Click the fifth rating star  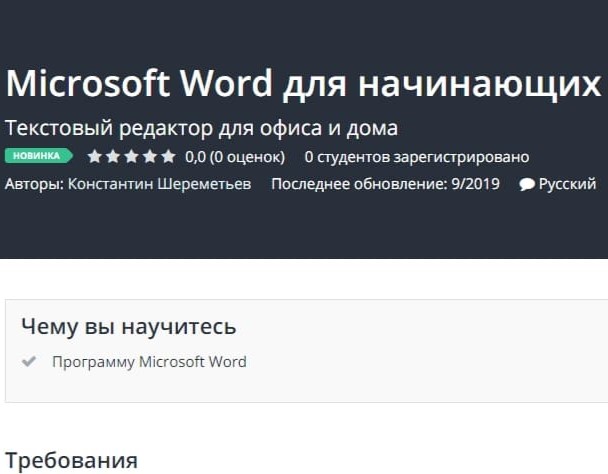pyautogui.click(x=168, y=157)
